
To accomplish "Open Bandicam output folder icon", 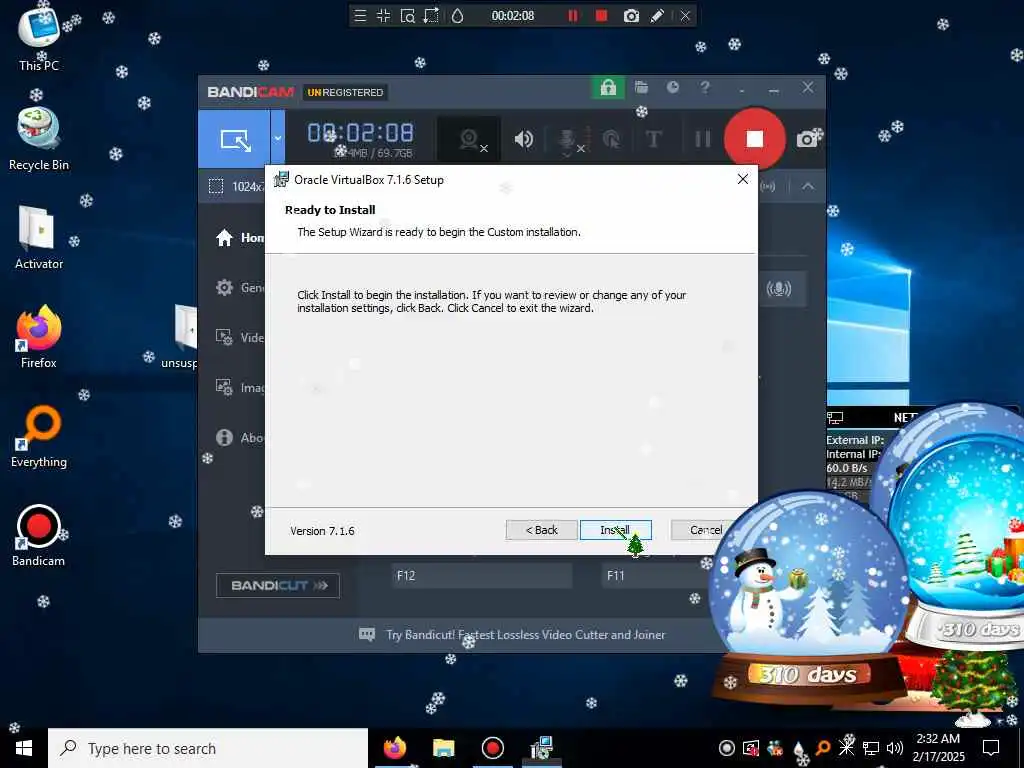I will point(641,88).
